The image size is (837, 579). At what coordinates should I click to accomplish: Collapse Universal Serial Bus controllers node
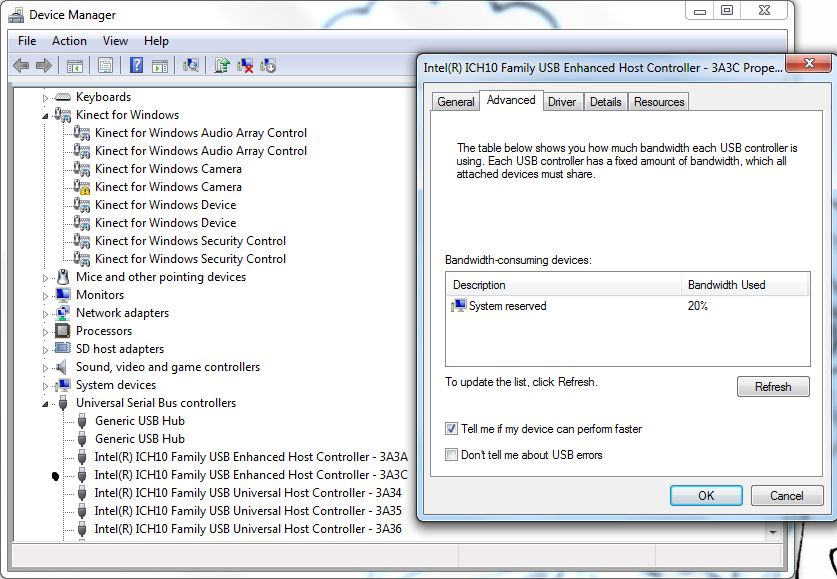[45, 404]
